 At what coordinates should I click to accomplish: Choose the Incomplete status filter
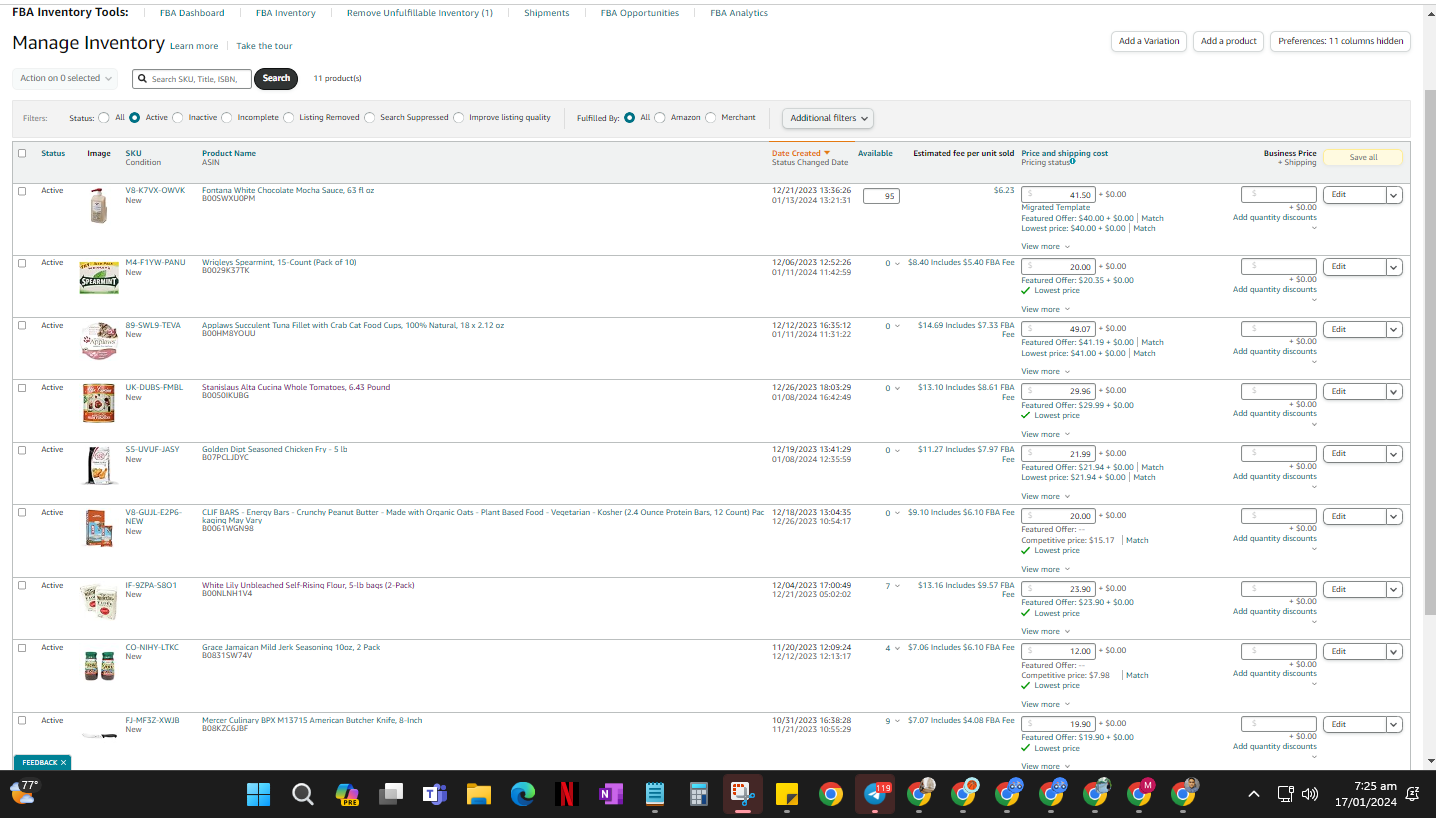point(227,118)
